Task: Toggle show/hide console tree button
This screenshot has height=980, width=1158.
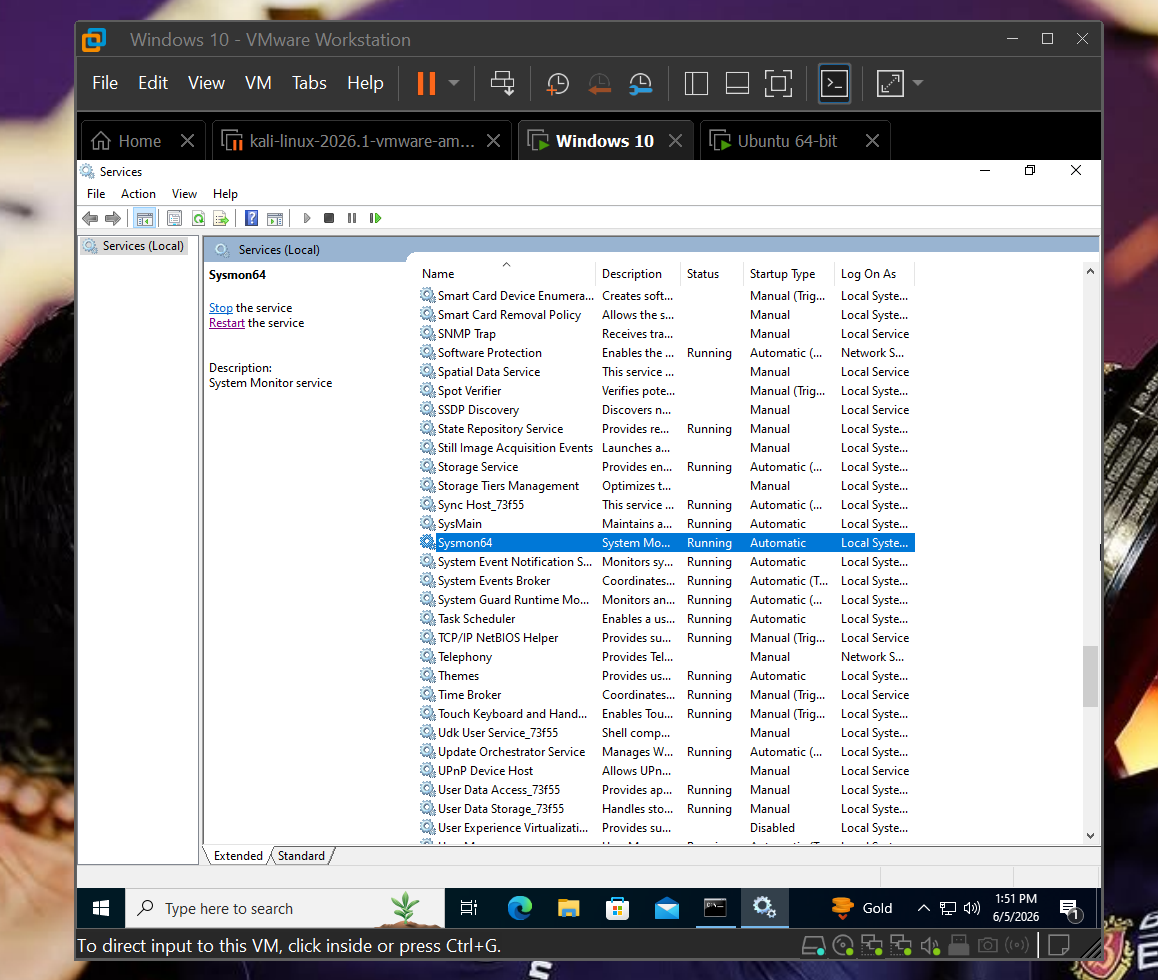Action: pos(145,218)
